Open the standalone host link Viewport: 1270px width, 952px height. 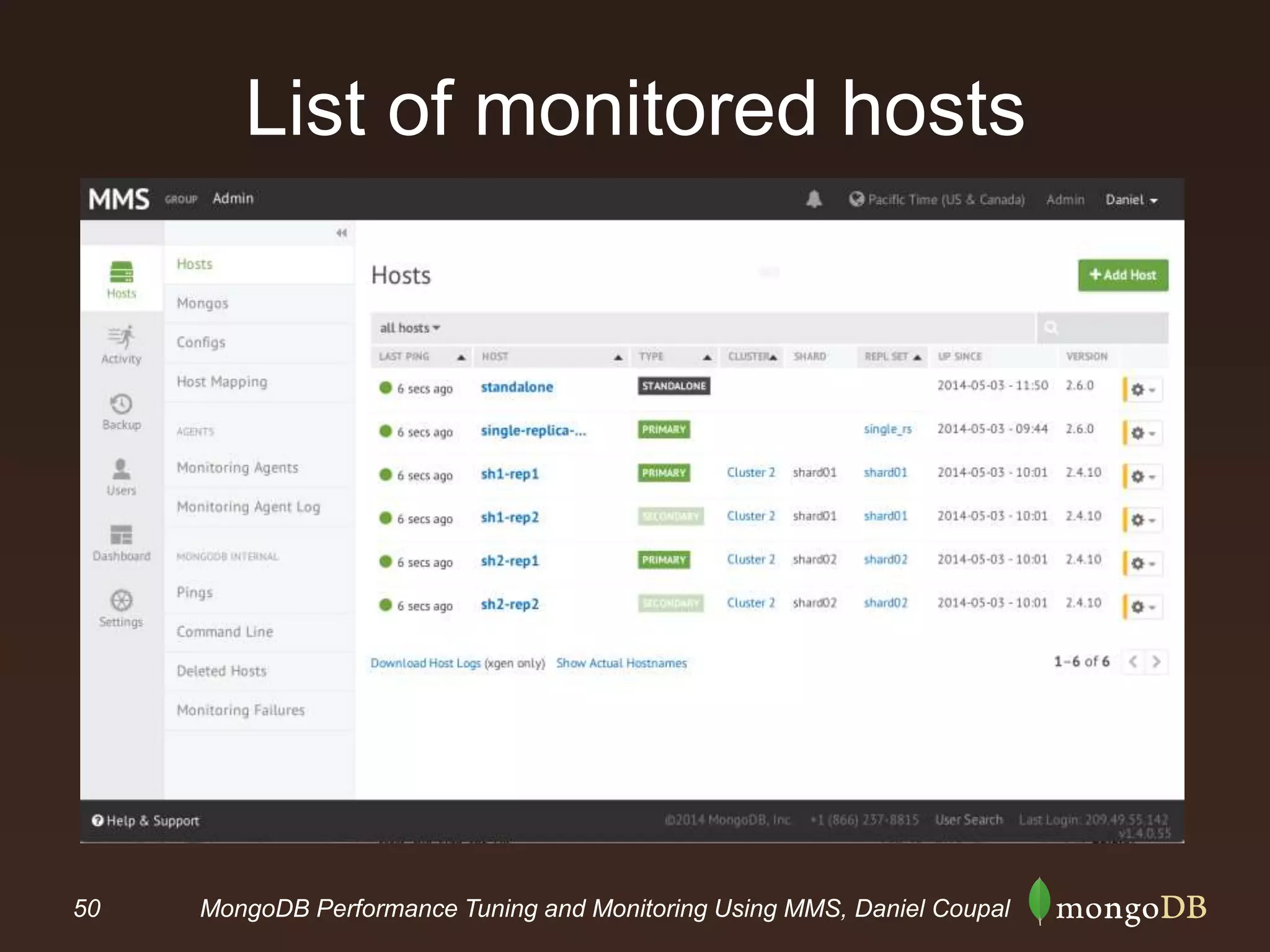[x=517, y=387]
